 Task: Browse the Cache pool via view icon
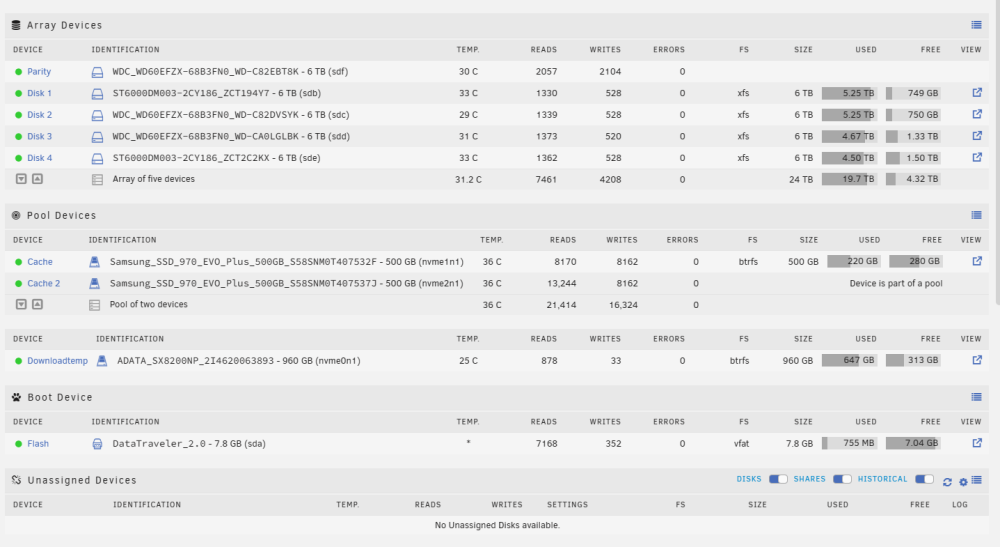pyautogui.click(x=977, y=261)
